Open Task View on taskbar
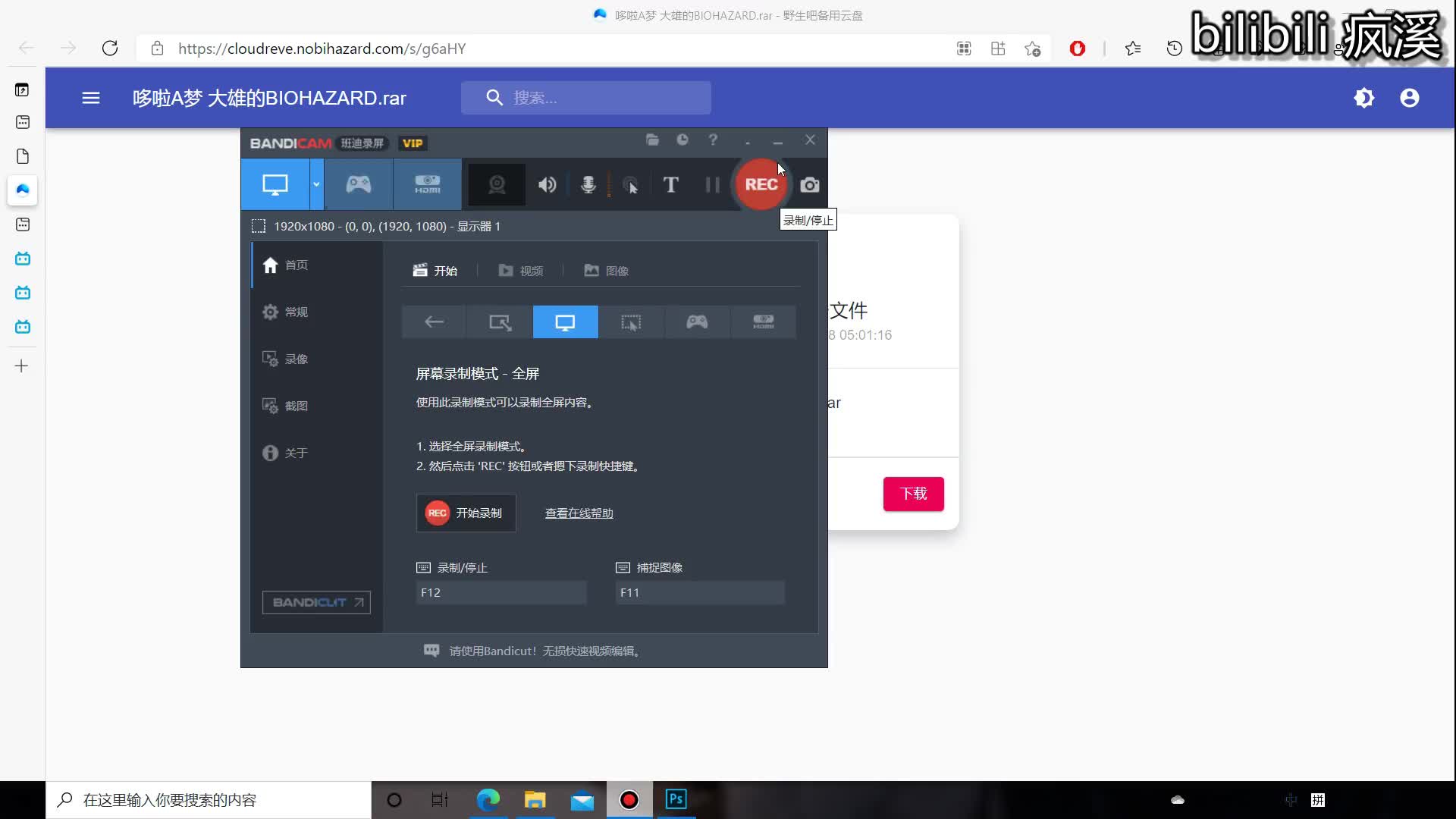Image resolution: width=1456 pixels, height=819 pixels. tap(440, 800)
